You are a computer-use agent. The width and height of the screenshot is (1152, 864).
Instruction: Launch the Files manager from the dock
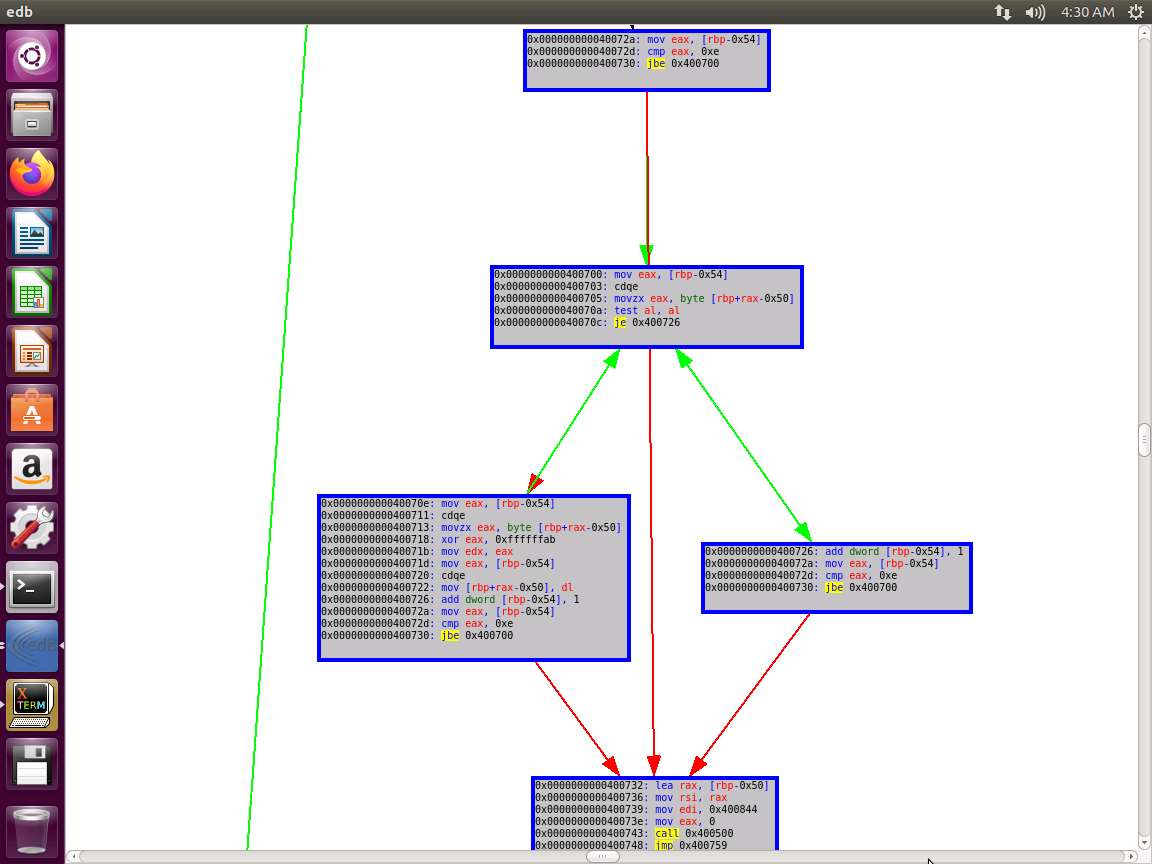tap(32, 115)
